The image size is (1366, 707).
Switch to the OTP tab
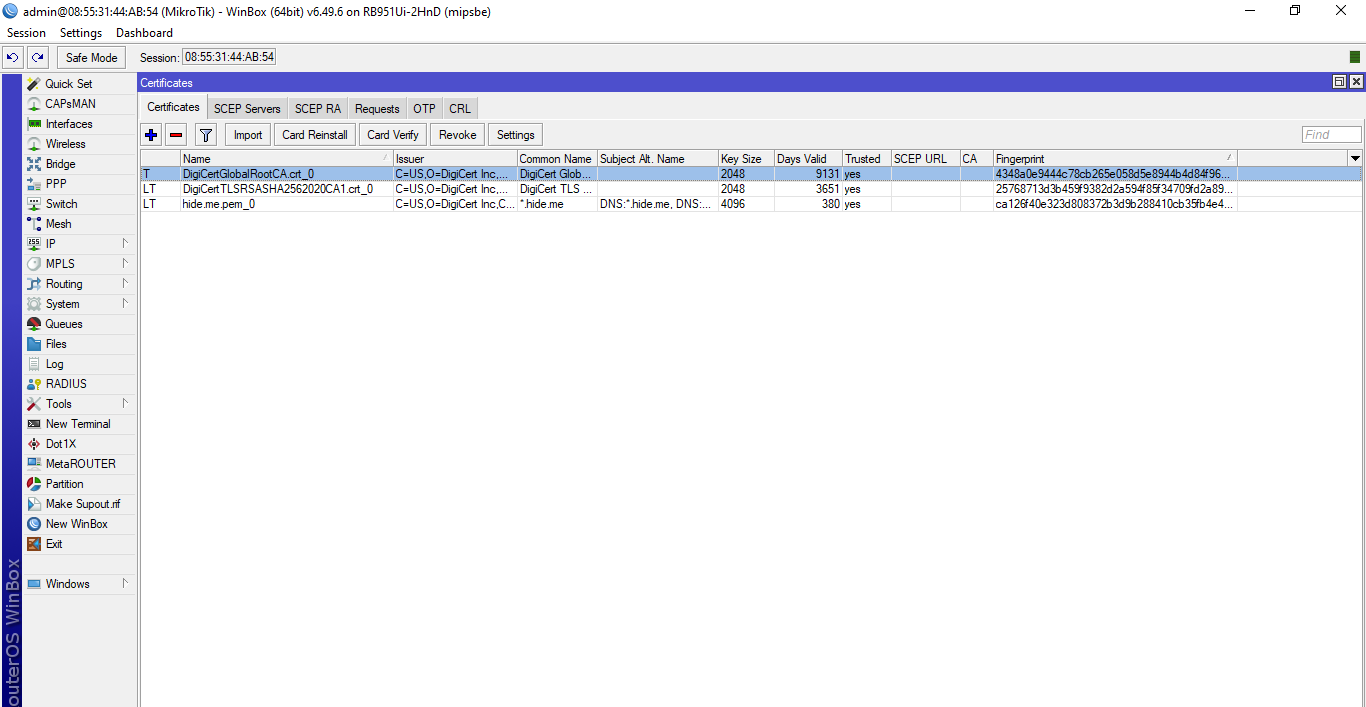point(424,108)
